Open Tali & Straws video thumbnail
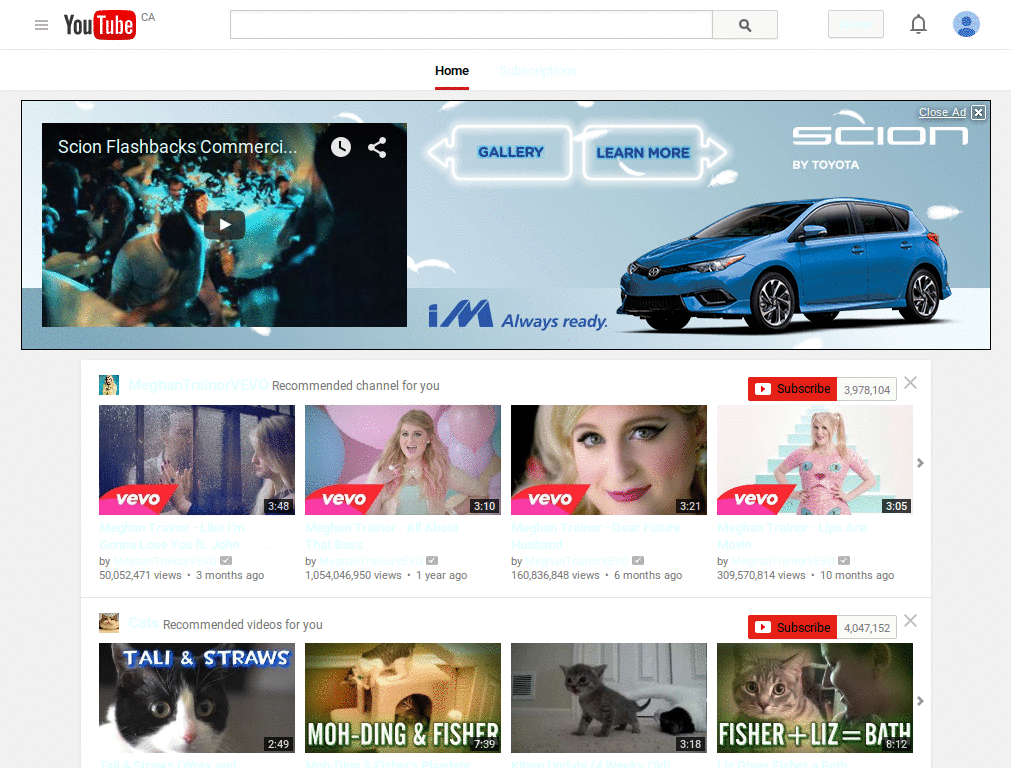 coord(197,698)
